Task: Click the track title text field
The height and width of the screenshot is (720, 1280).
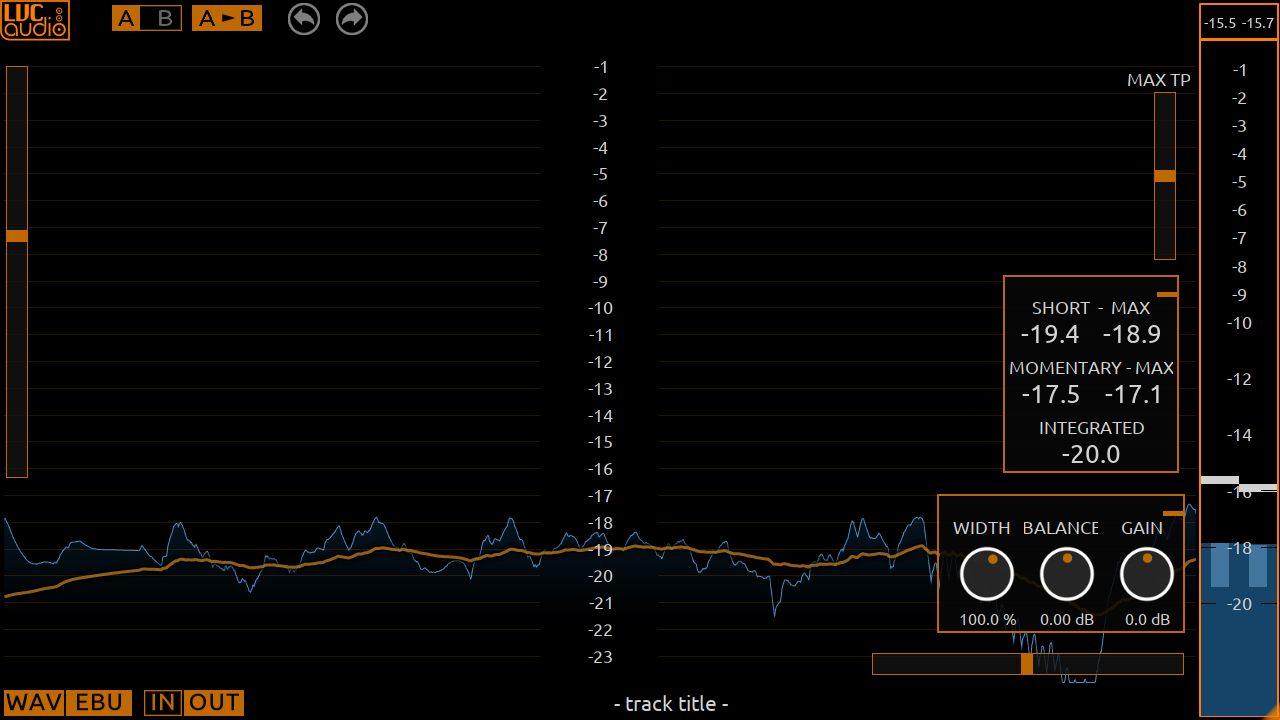Action: [670, 704]
